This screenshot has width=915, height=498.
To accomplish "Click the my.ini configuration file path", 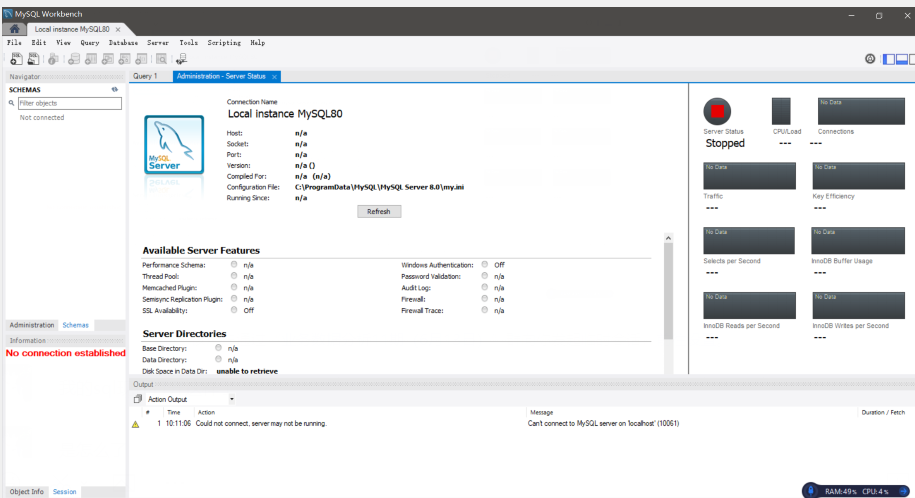I will click(x=379, y=187).
